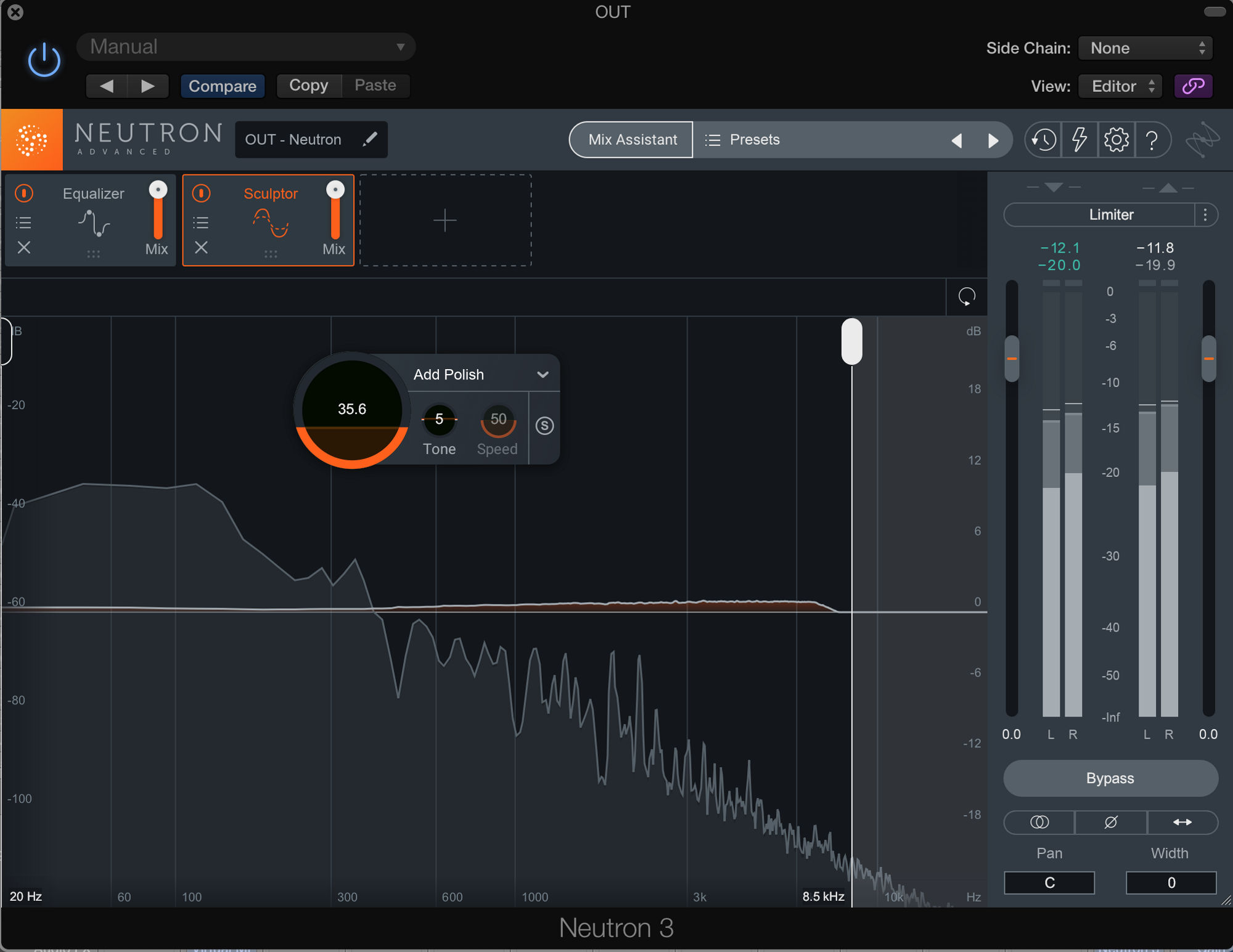Click the Sculptor solo S icon

[544, 426]
